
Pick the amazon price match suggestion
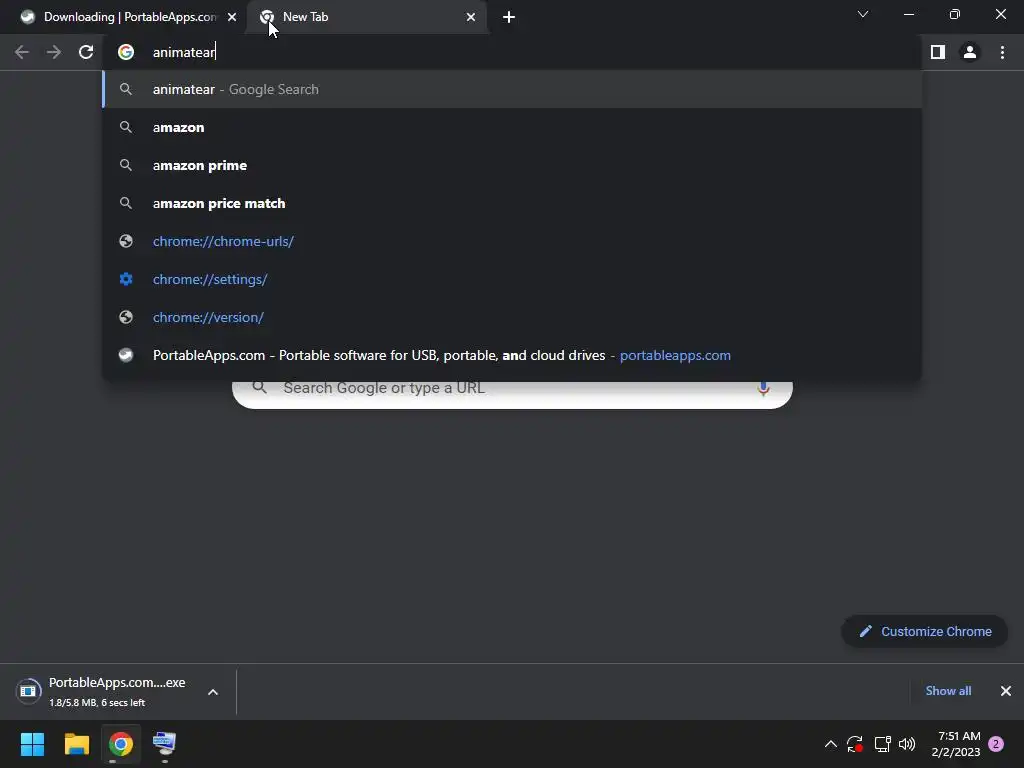point(512,203)
